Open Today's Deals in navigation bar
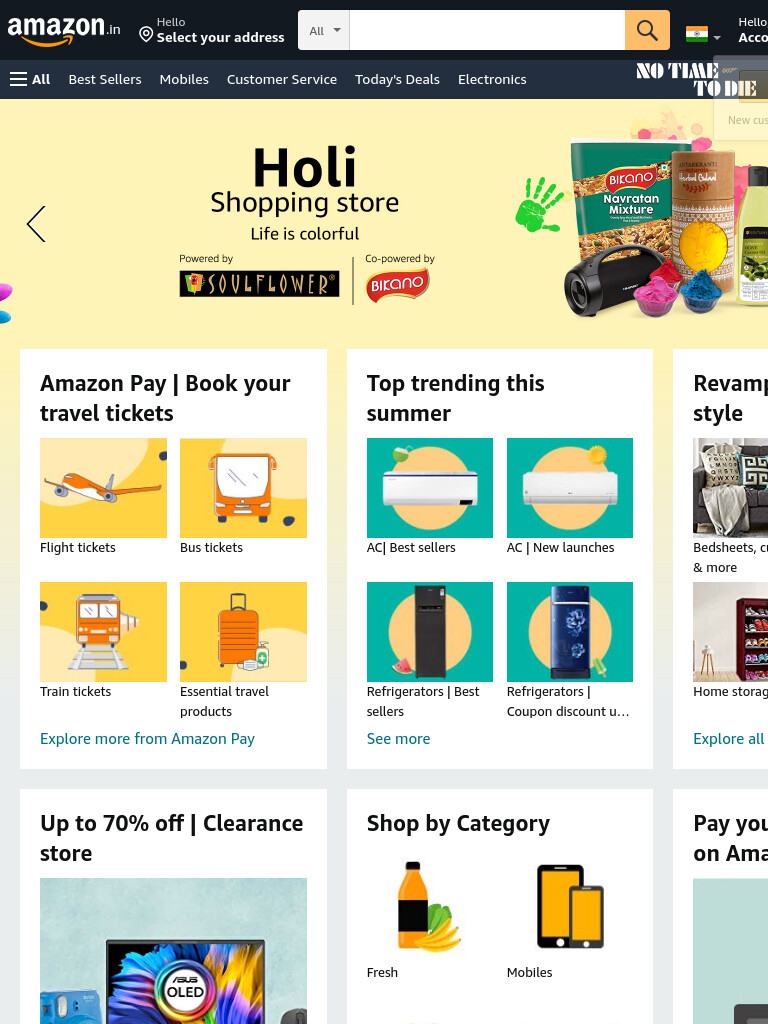Screen dimensions: 768x1024 (x=397, y=79)
